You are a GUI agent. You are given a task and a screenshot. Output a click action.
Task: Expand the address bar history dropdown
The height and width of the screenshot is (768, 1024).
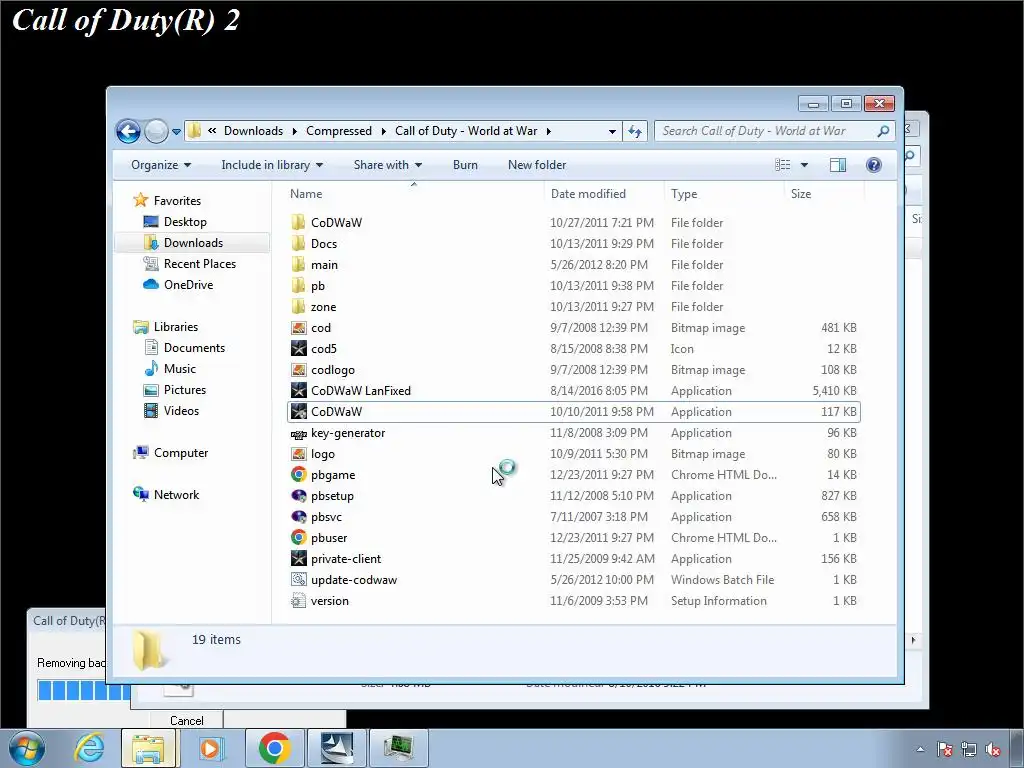pyautogui.click(x=612, y=131)
